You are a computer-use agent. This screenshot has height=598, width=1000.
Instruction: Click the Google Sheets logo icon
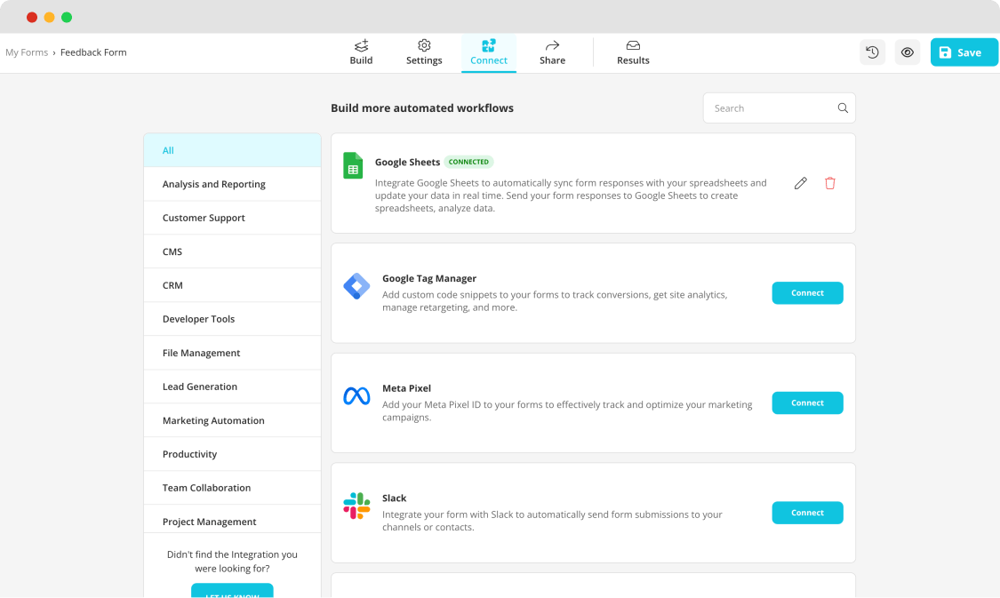coord(353,166)
